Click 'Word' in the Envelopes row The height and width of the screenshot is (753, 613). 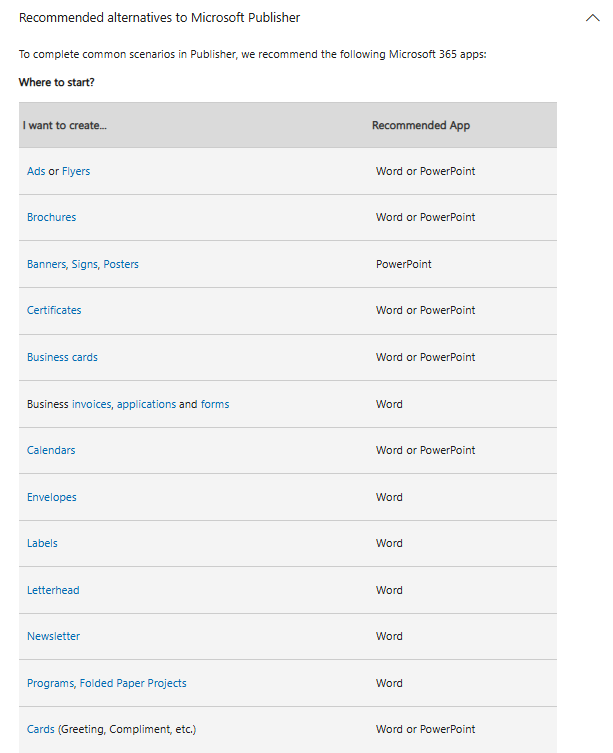[x=389, y=498]
